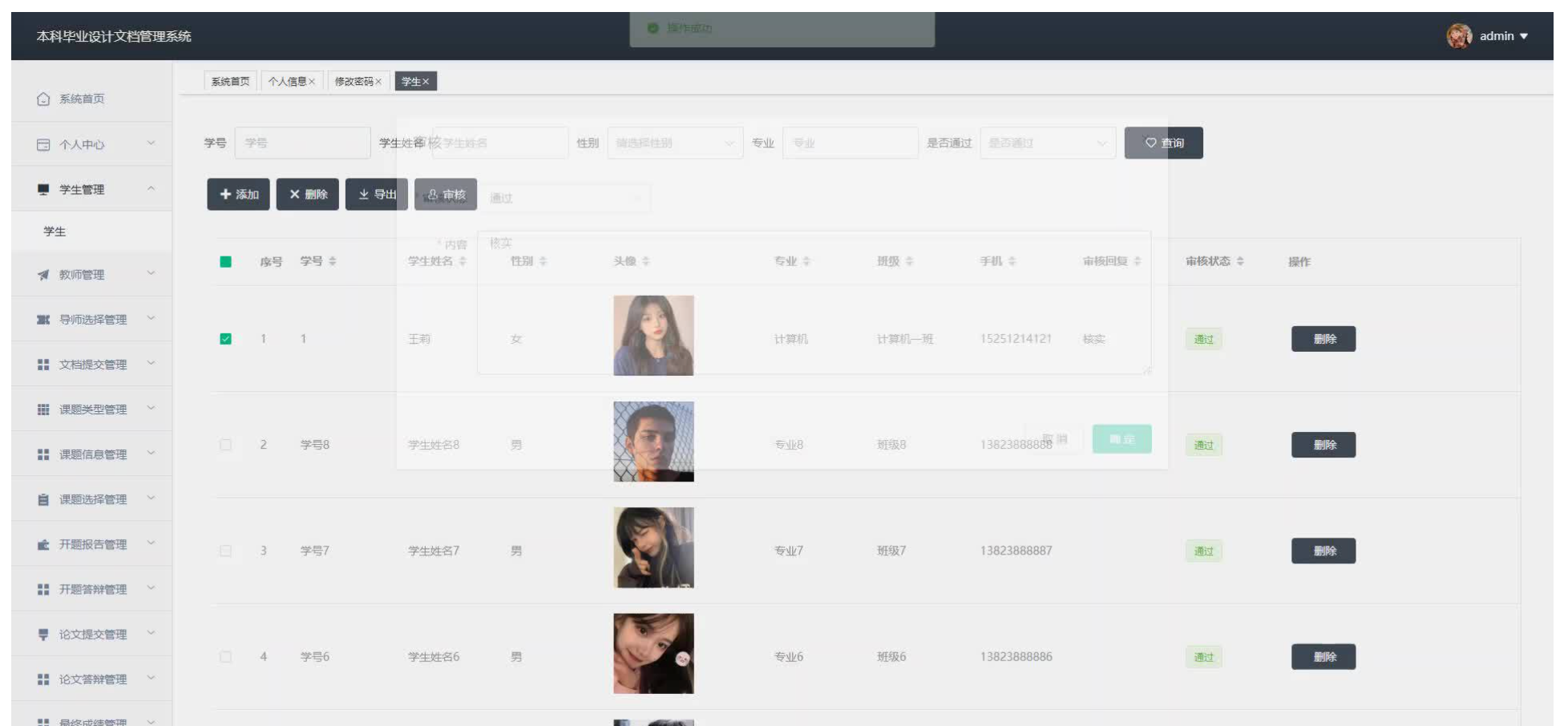Delete the 王莉 row
Viewport: 1568px width, 726px height.
pyautogui.click(x=1324, y=339)
